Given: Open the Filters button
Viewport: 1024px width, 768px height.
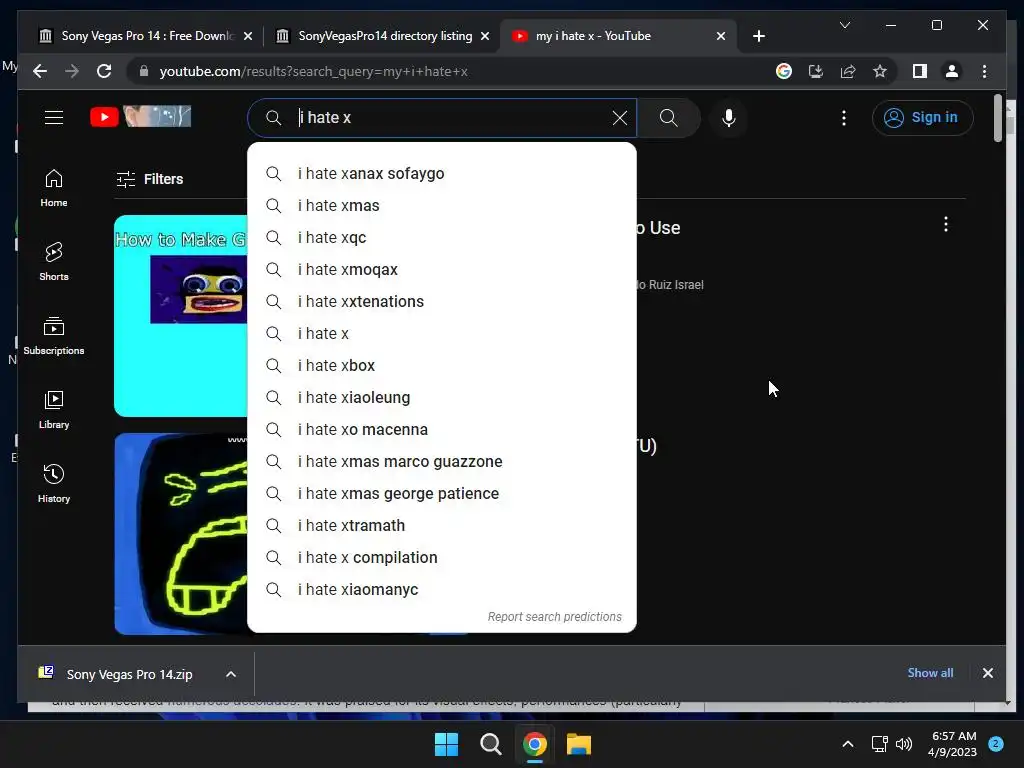Looking at the screenshot, I should point(150,179).
